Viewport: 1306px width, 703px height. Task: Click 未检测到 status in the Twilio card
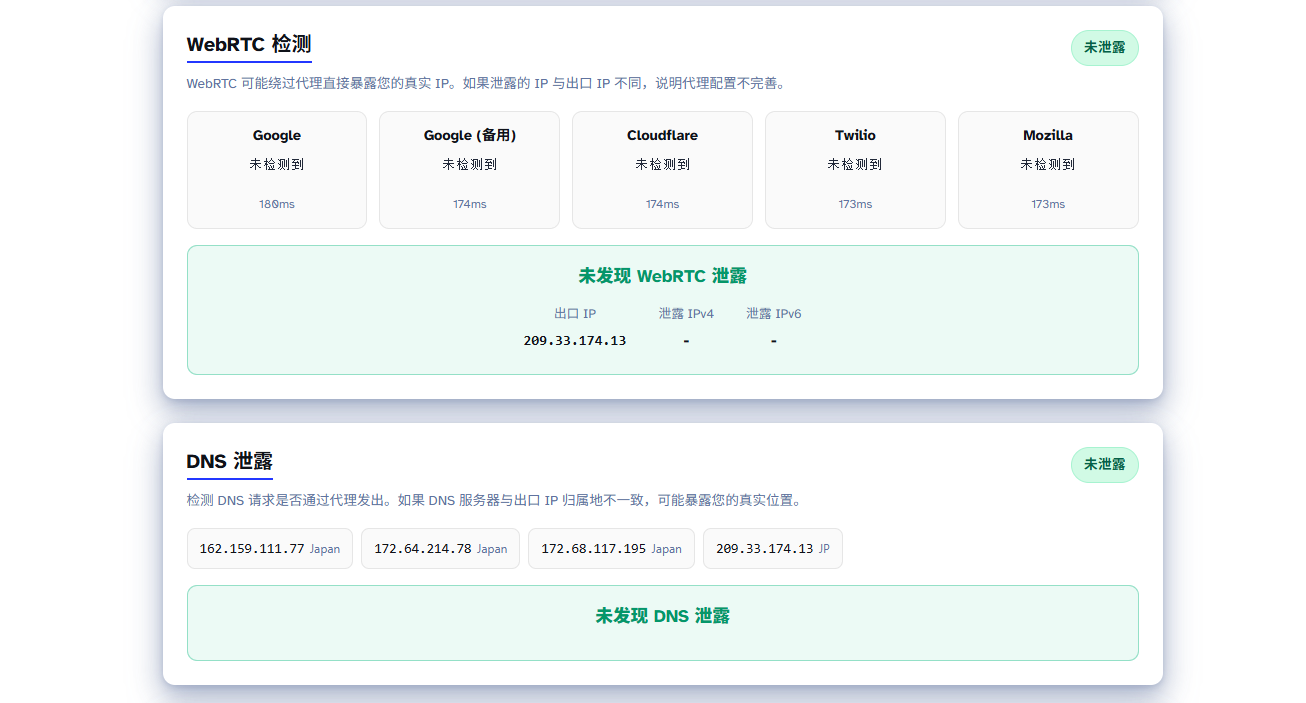pyautogui.click(x=855, y=164)
